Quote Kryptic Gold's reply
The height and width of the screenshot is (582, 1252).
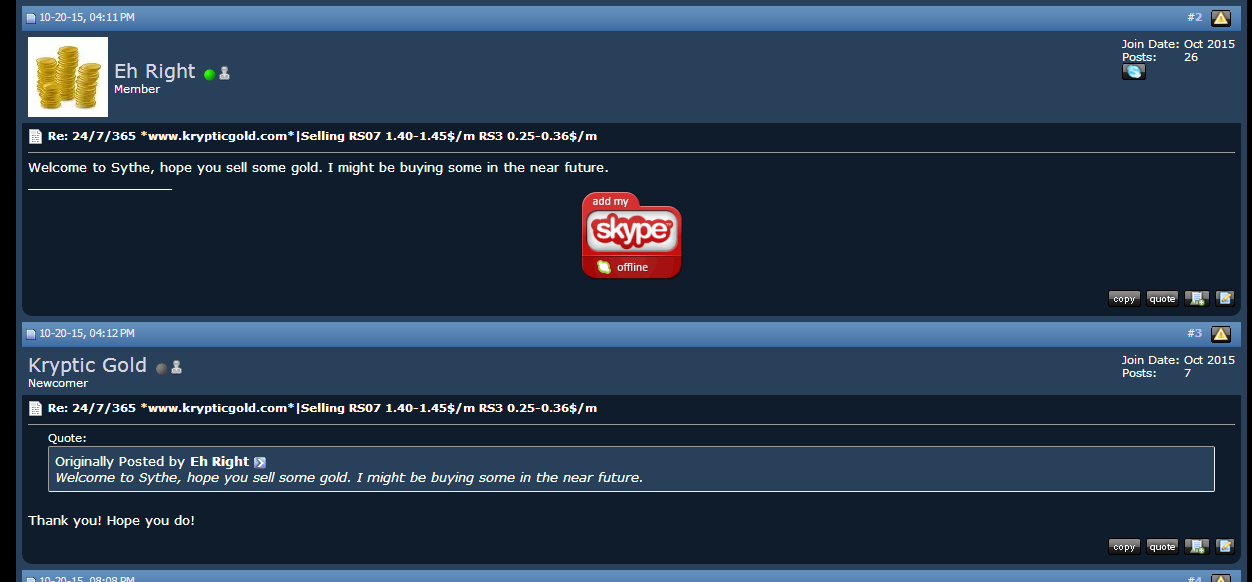(1163, 546)
